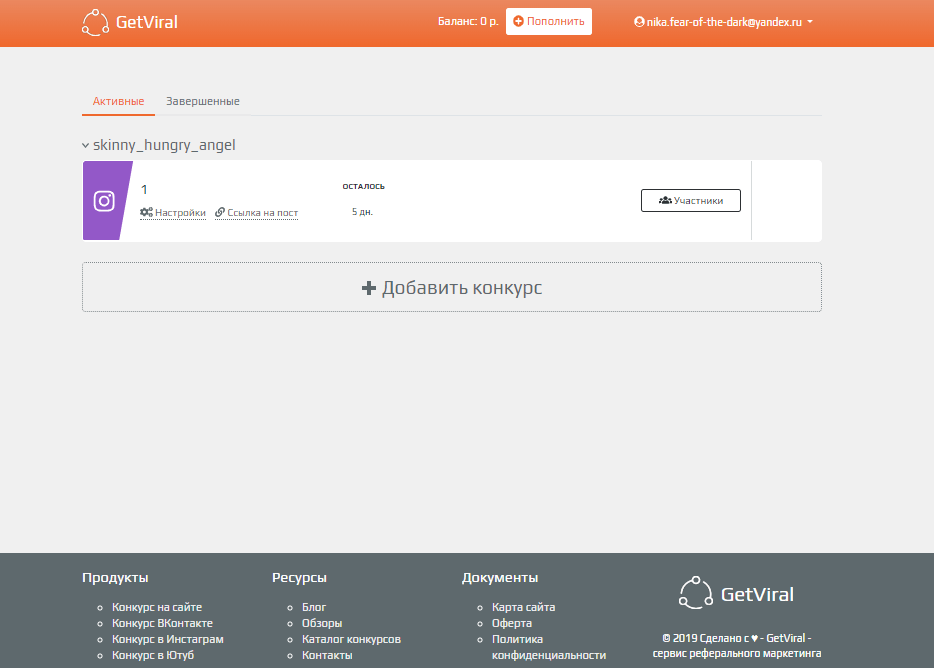This screenshot has height=668, width=934.
Task: Click the gears icon beside Настройки
Action: click(x=146, y=212)
